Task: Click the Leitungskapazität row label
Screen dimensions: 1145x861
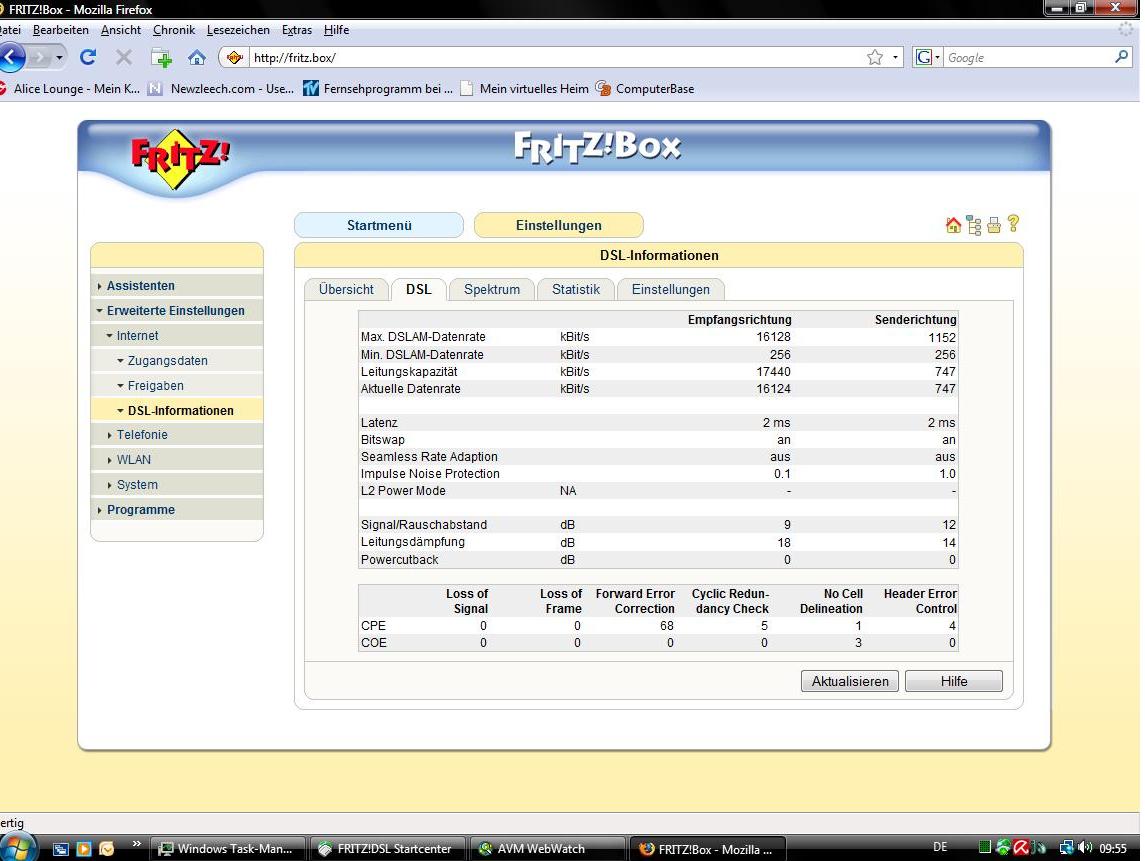Action: 409,372
